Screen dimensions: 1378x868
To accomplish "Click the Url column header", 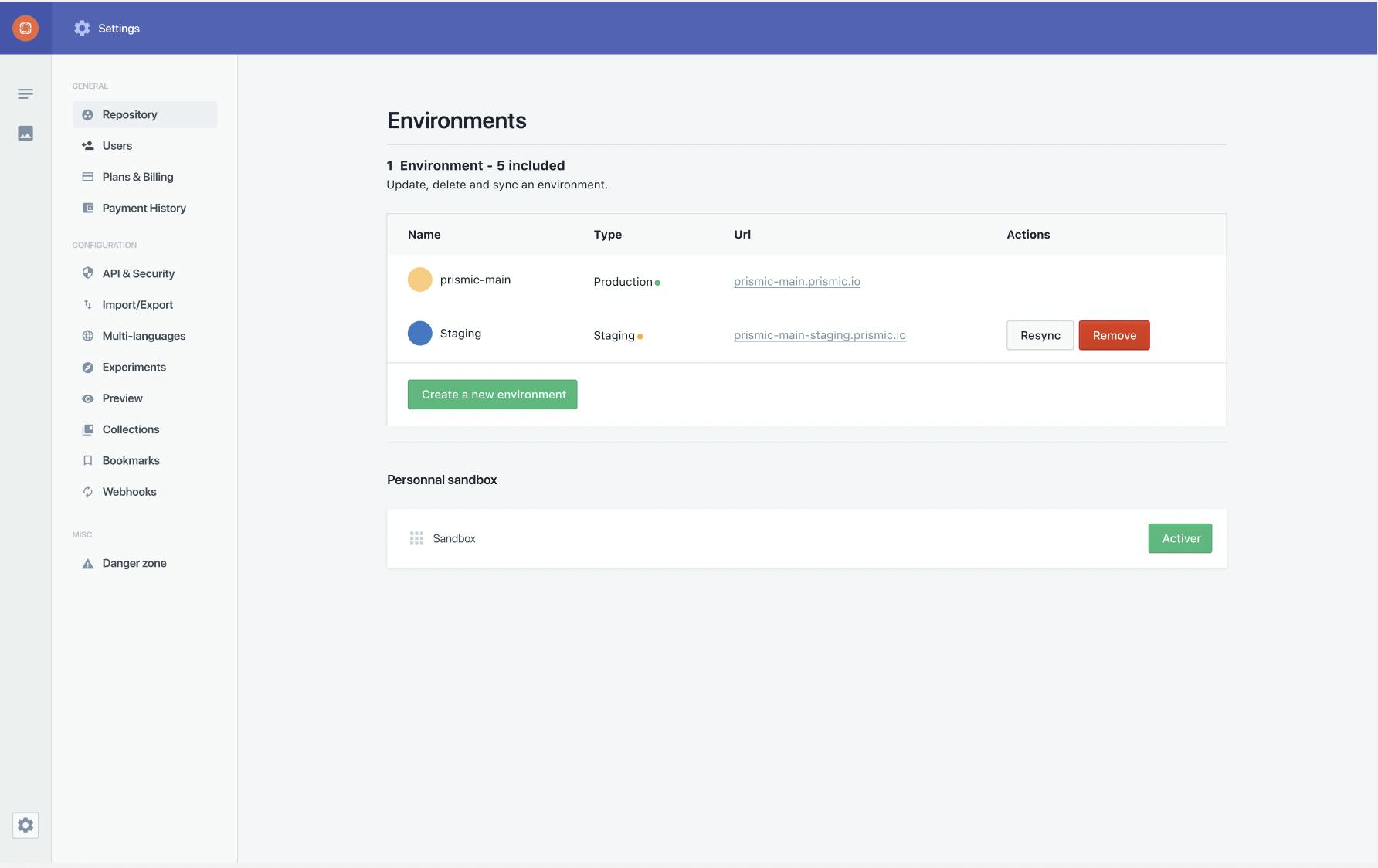I will coord(742,235).
